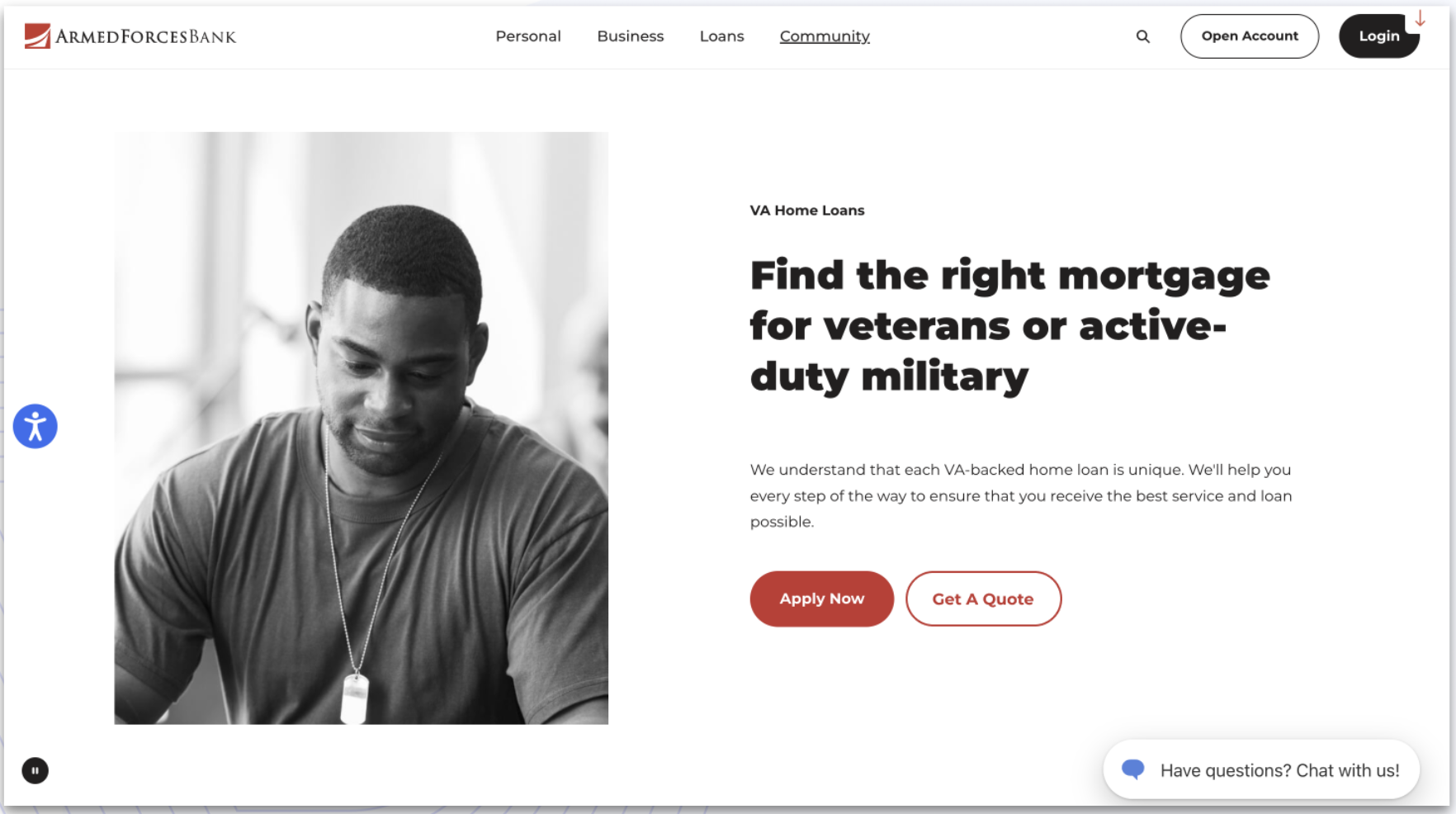Click the 'Find the right mortgage' headline
The width and height of the screenshot is (1456, 814).
point(1009,326)
